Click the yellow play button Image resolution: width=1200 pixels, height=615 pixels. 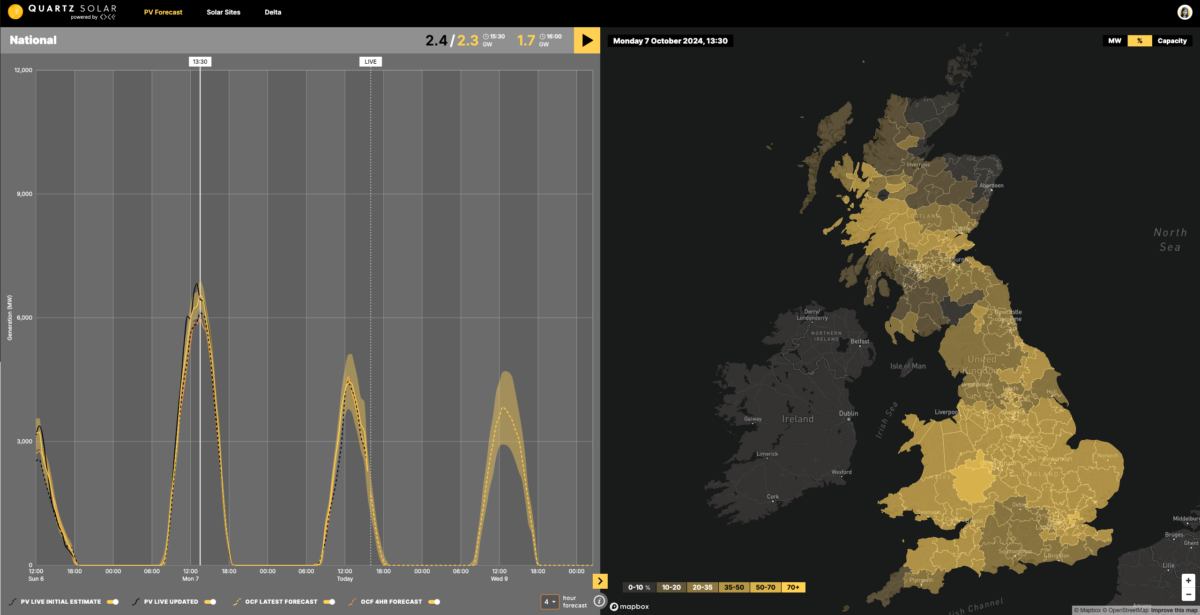587,40
